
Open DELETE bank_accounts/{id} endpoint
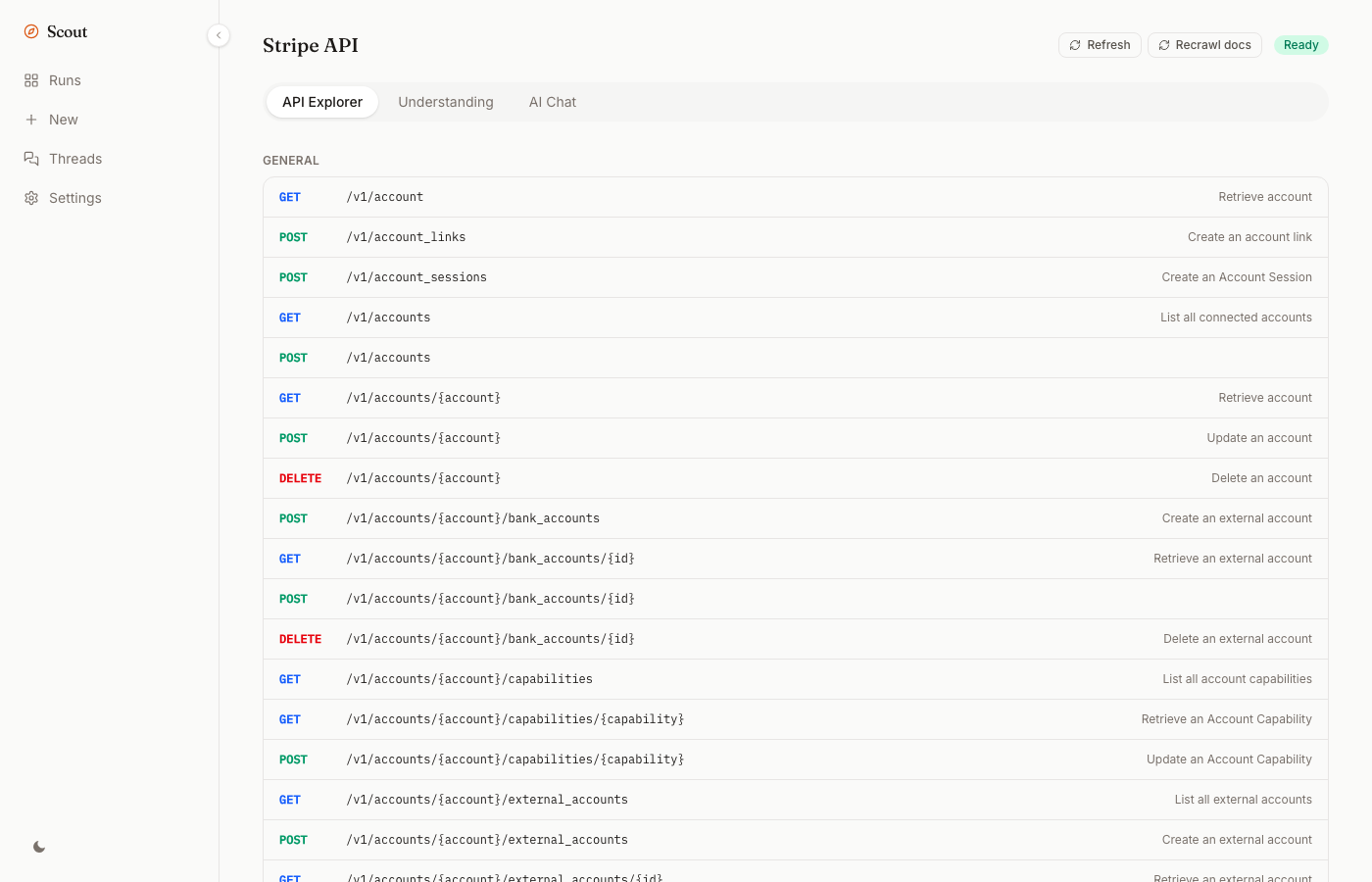point(796,639)
